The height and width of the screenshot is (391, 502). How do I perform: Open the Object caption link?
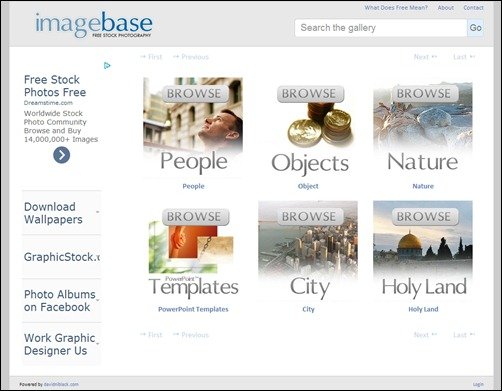[x=308, y=186]
